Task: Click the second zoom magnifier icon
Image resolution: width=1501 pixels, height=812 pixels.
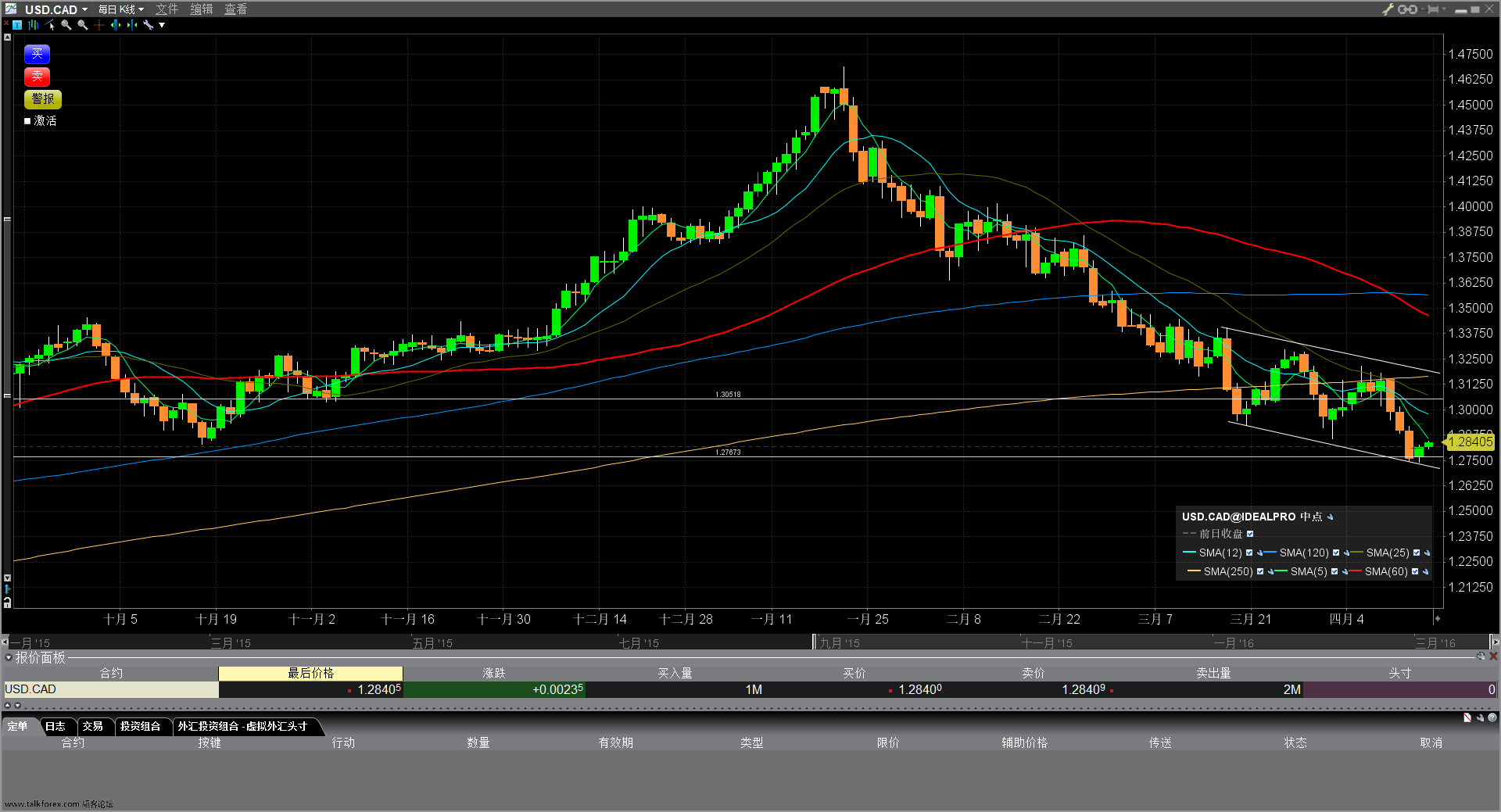Action: click(x=83, y=25)
